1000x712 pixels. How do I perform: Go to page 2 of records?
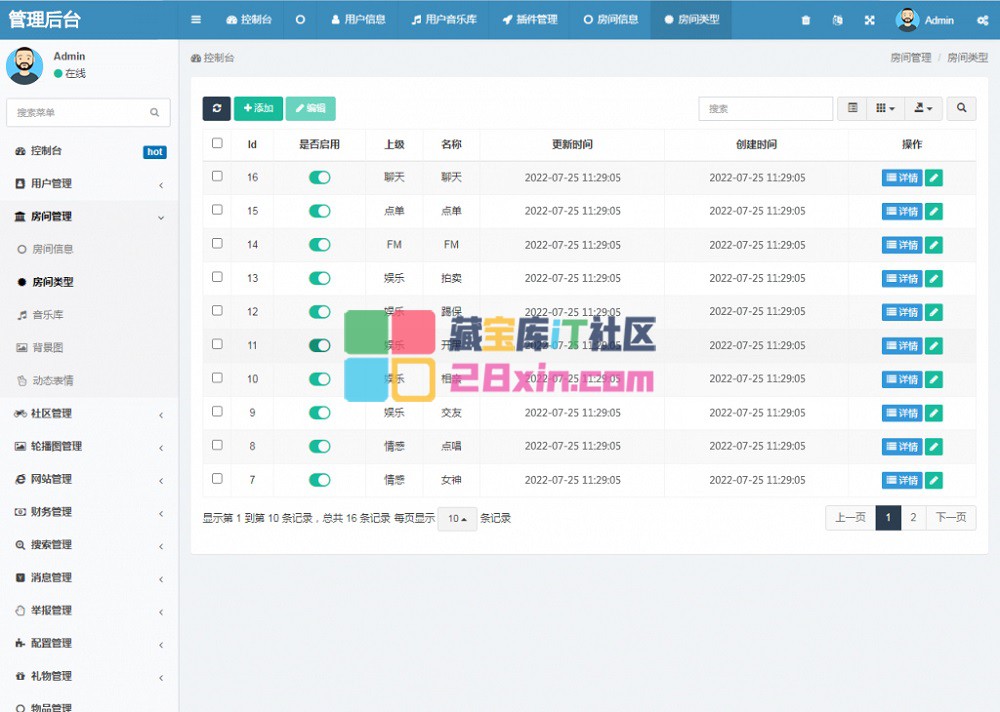coord(913,517)
